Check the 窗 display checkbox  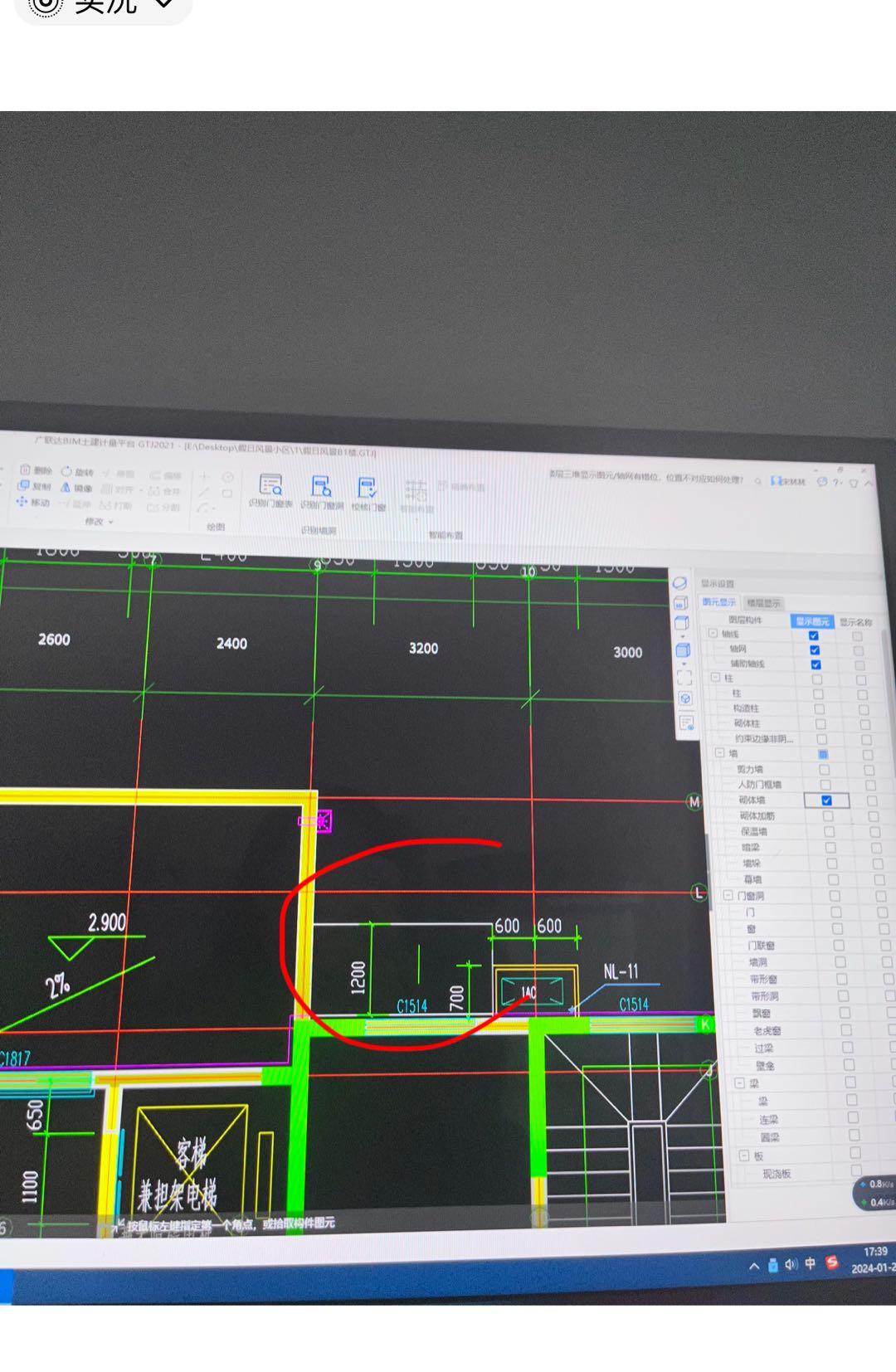pyautogui.click(x=837, y=929)
